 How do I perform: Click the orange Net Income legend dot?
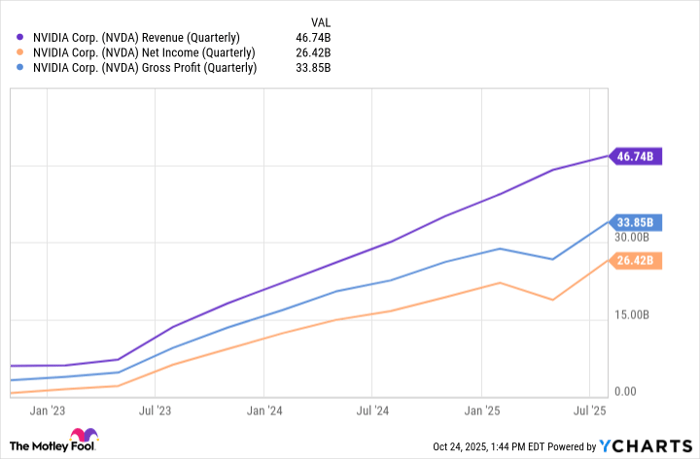point(20,52)
